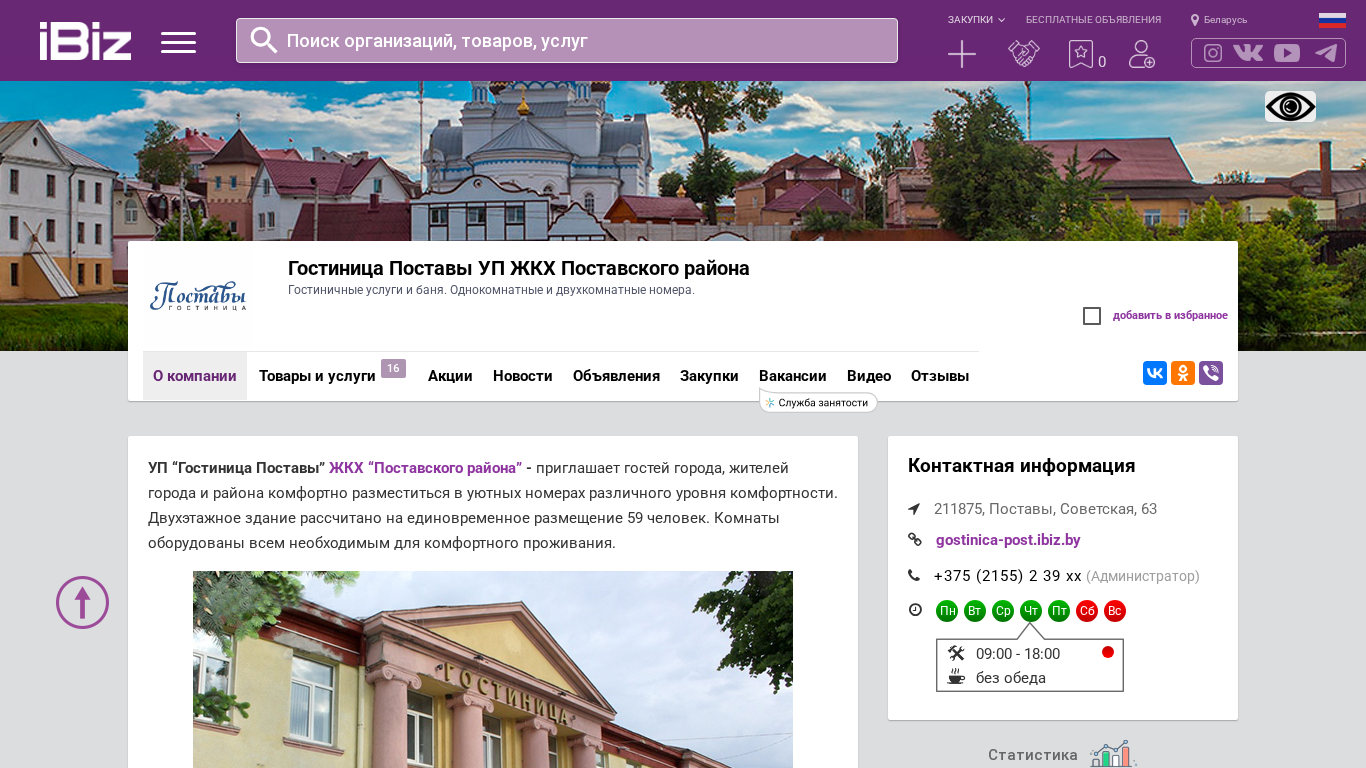Select Wednesday (Ср) schedule day
The width and height of the screenshot is (1366, 768).
coord(1003,611)
